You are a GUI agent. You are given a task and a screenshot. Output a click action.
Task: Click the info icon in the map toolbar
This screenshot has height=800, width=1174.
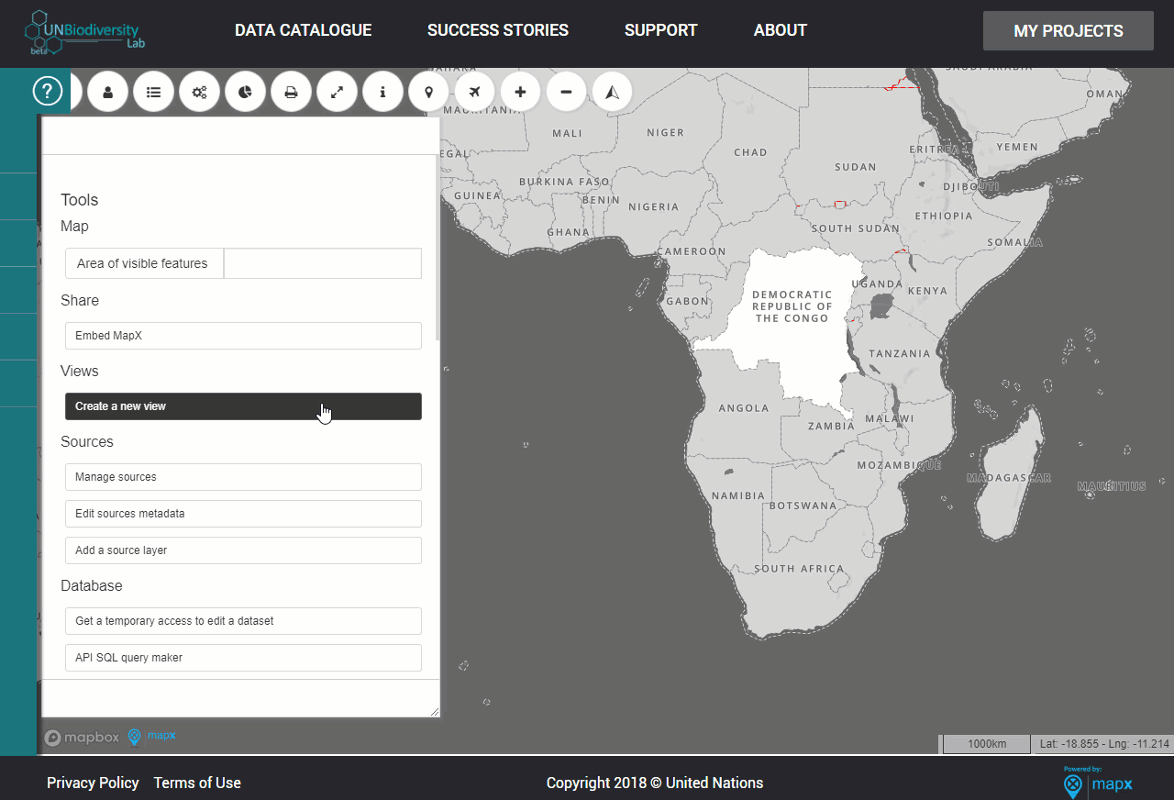tap(383, 92)
